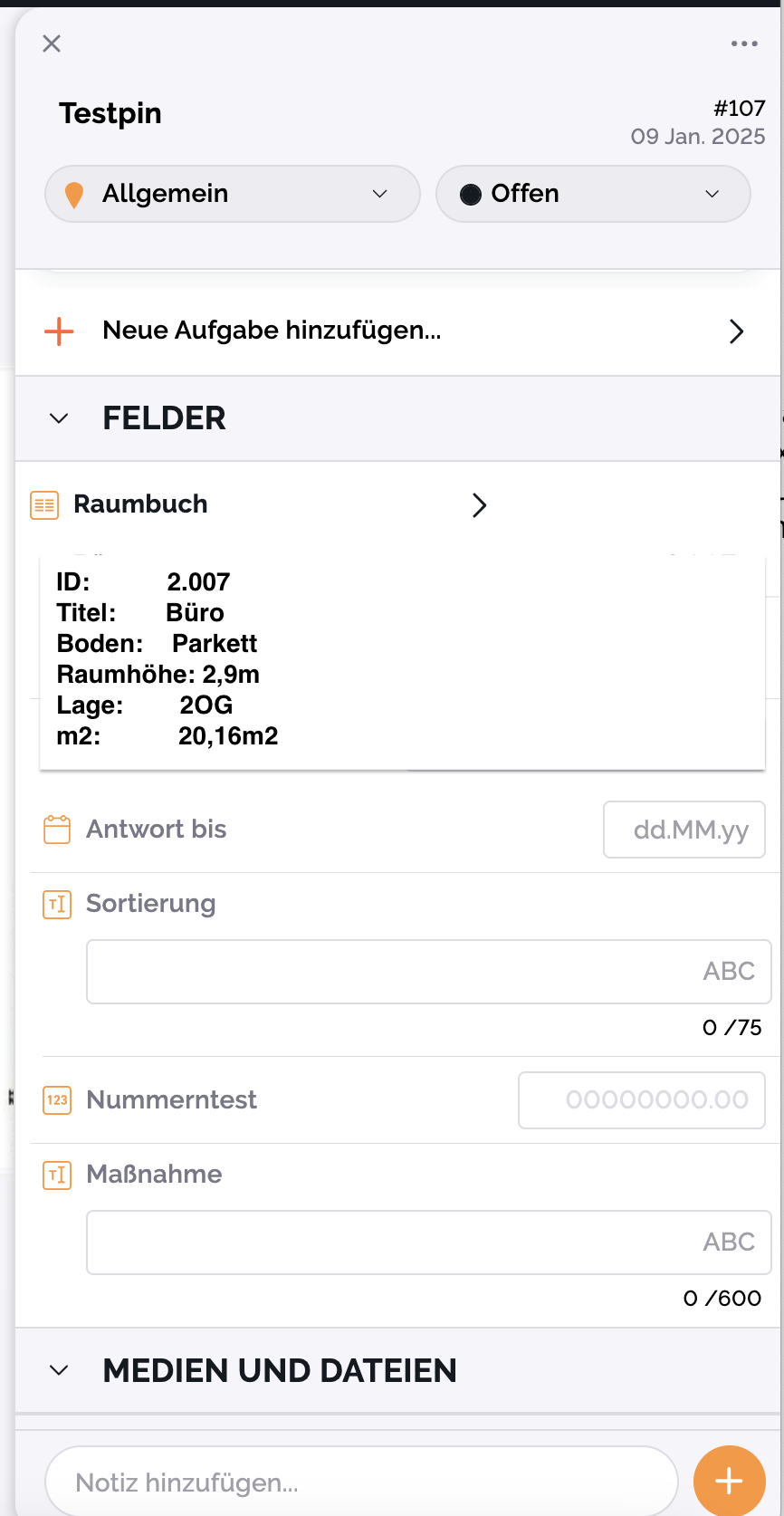Click the Antwort bis date field
Image resolution: width=784 pixels, height=1516 pixels.
pyautogui.click(x=684, y=830)
